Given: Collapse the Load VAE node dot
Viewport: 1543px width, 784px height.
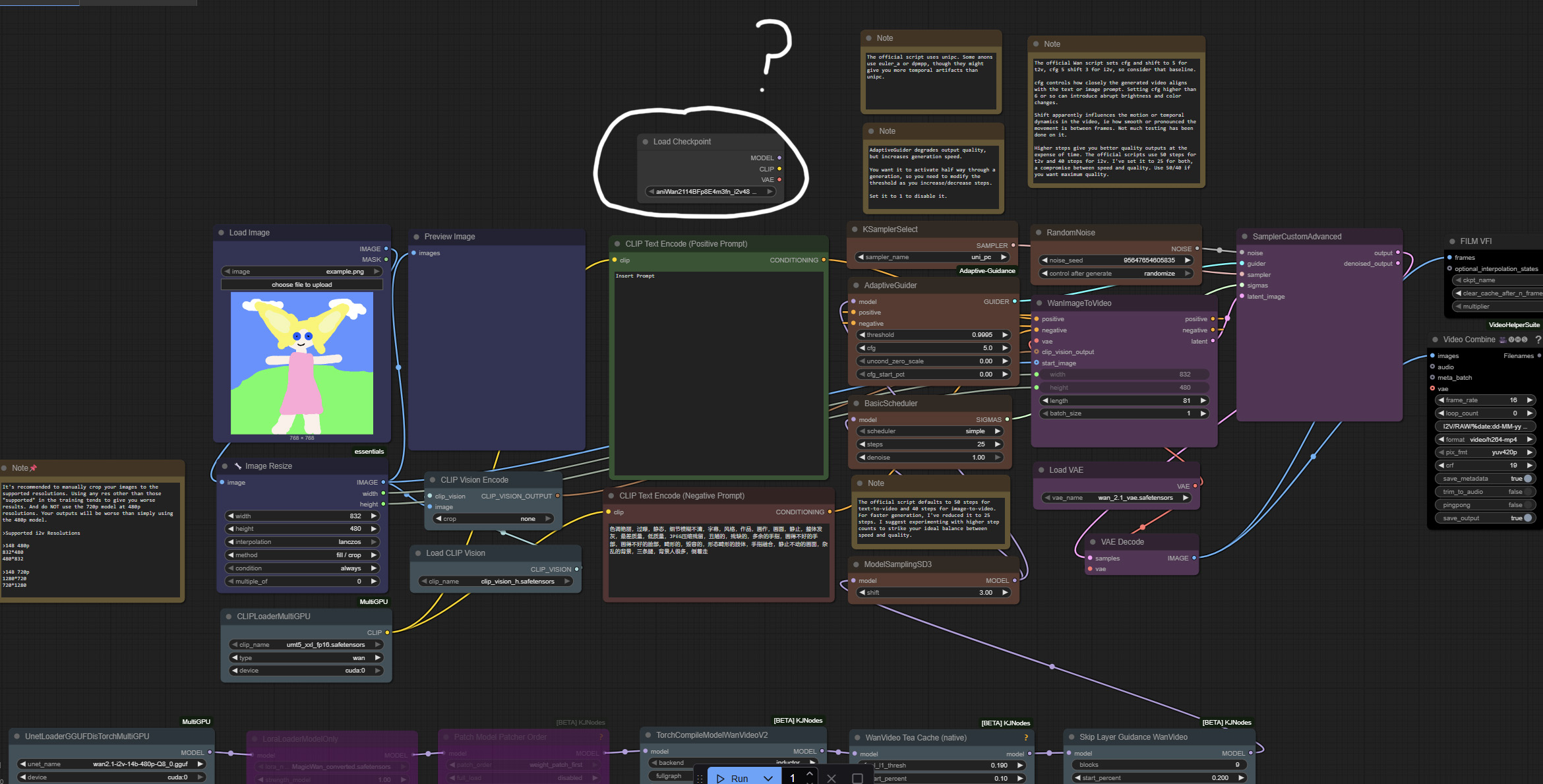Looking at the screenshot, I should click(x=1041, y=470).
